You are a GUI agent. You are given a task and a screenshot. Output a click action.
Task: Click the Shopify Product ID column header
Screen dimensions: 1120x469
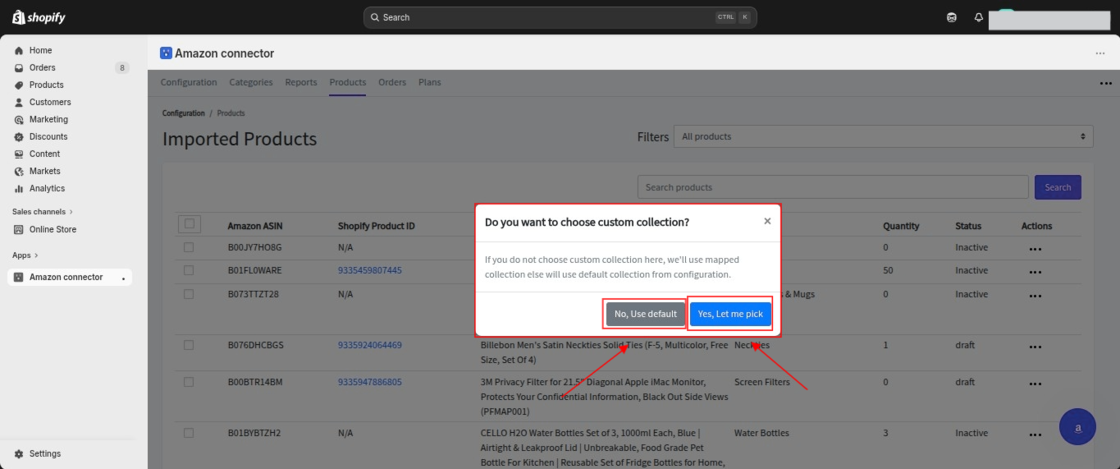[376, 226]
